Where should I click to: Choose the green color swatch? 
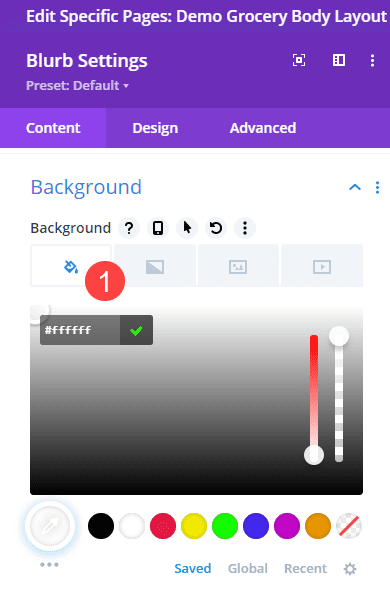point(225,526)
